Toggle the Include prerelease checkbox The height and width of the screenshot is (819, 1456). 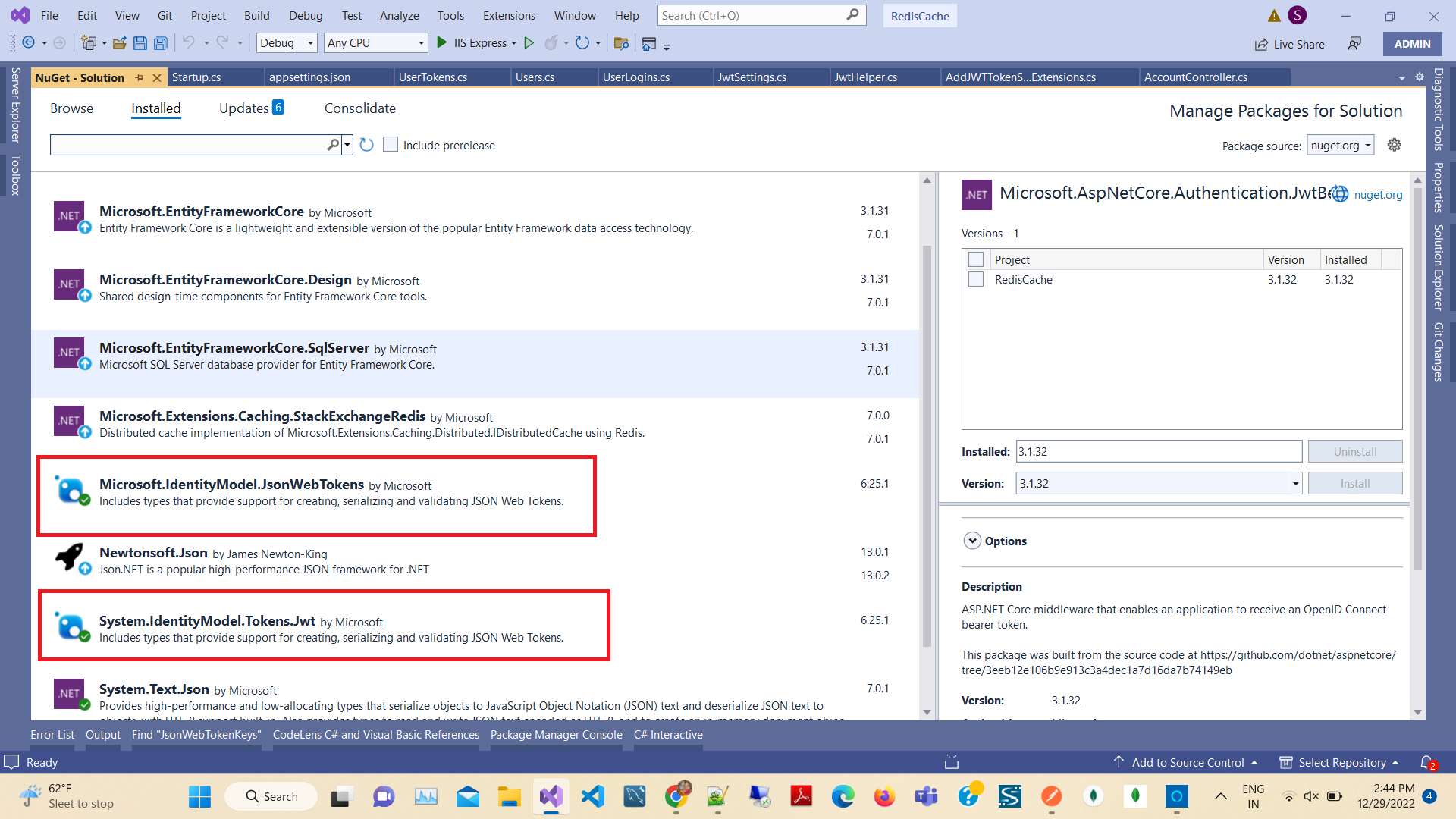point(391,145)
